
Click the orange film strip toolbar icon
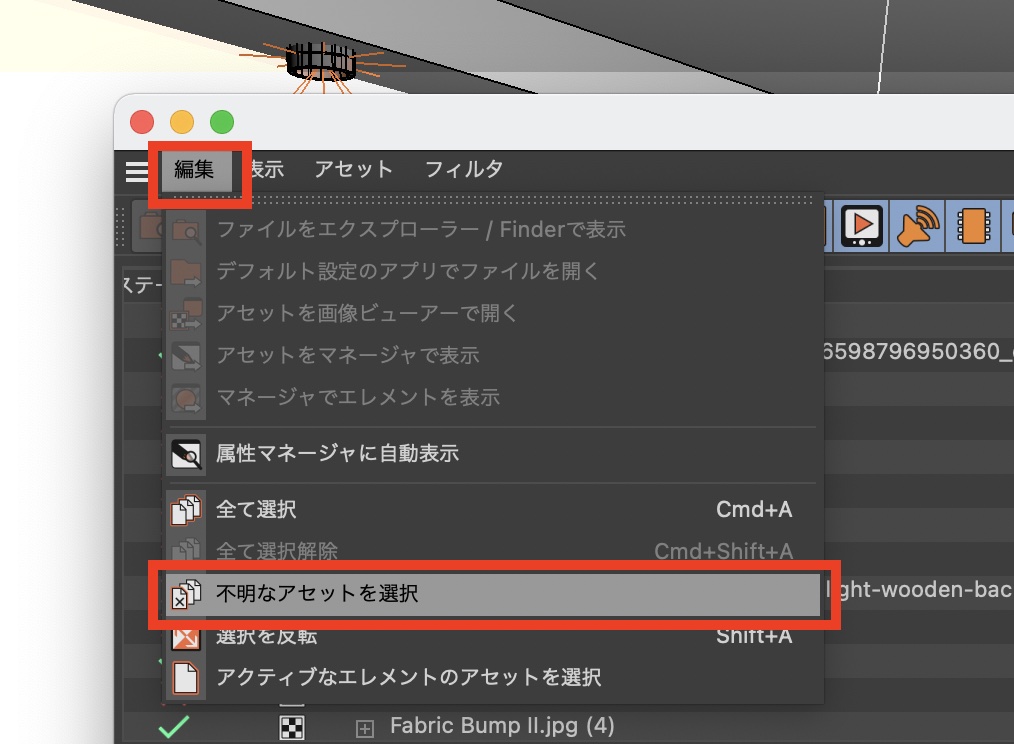pos(973,225)
